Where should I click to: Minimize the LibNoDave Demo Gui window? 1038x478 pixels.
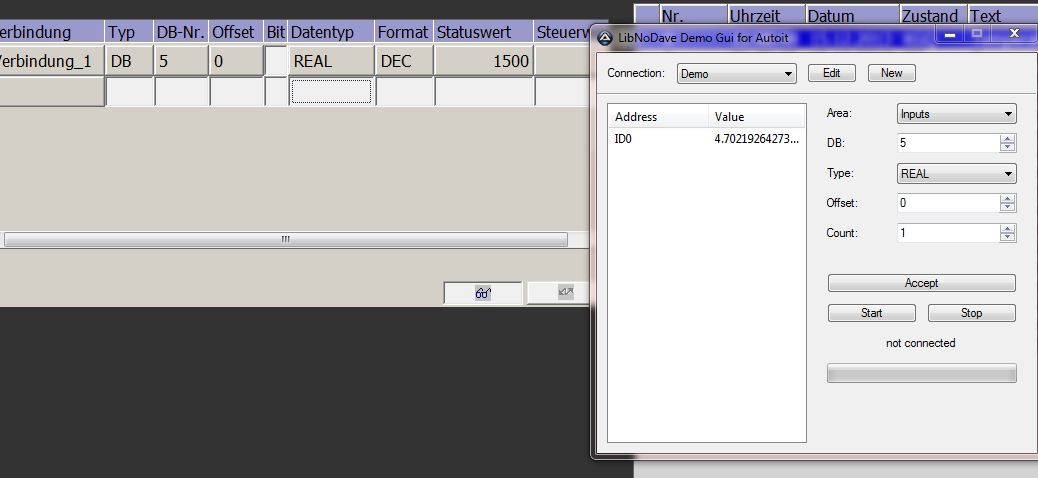pos(949,35)
